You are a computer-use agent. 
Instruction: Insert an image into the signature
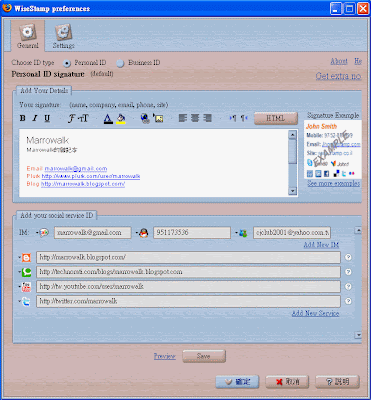click(158, 118)
